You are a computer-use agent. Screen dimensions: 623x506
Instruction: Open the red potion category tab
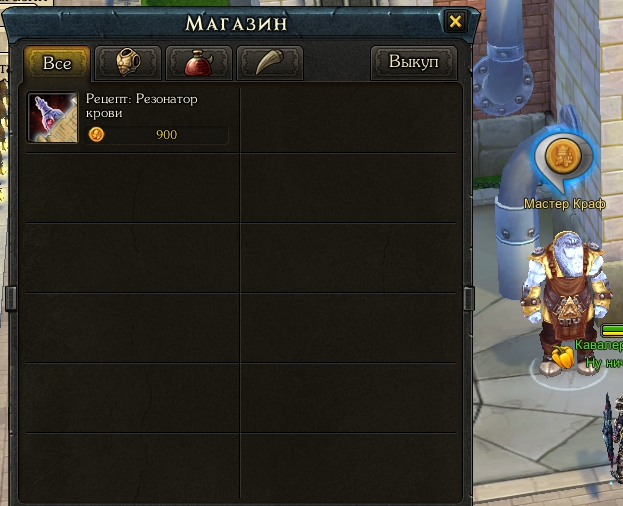199,63
